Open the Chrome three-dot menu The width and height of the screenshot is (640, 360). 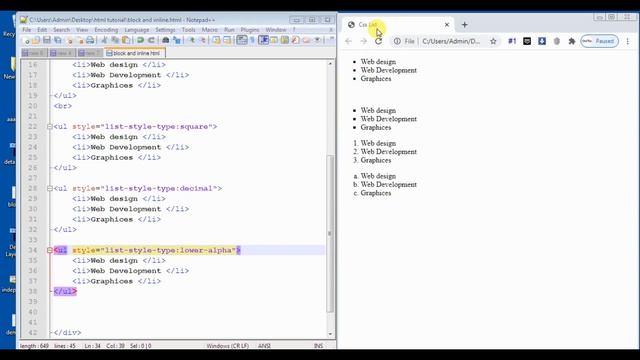point(628,41)
